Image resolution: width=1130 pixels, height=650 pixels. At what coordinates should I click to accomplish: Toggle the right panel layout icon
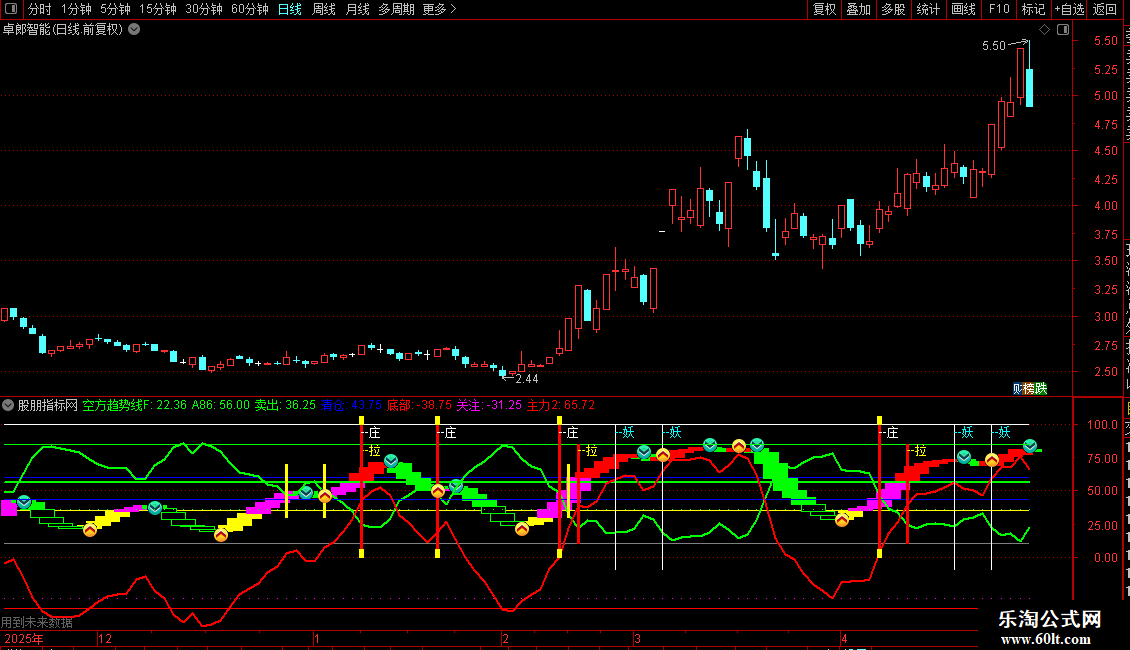point(1063,30)
